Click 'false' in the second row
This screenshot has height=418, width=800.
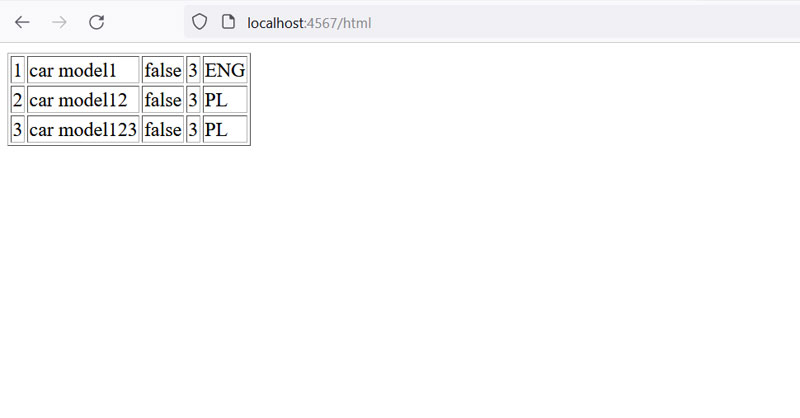coord(163,99)
